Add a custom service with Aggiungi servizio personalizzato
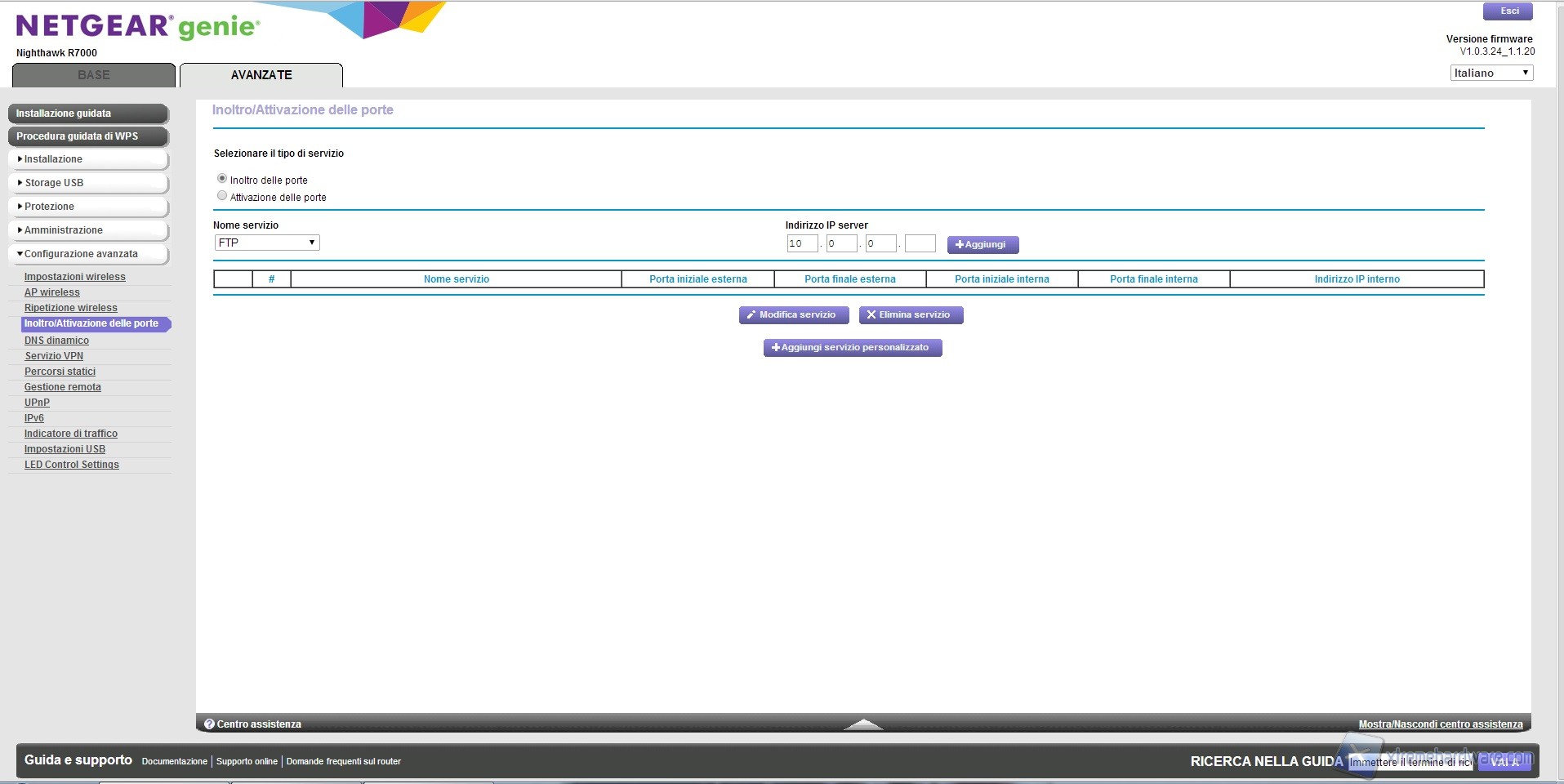This screenshot has height=784, width=1564. 852,348
